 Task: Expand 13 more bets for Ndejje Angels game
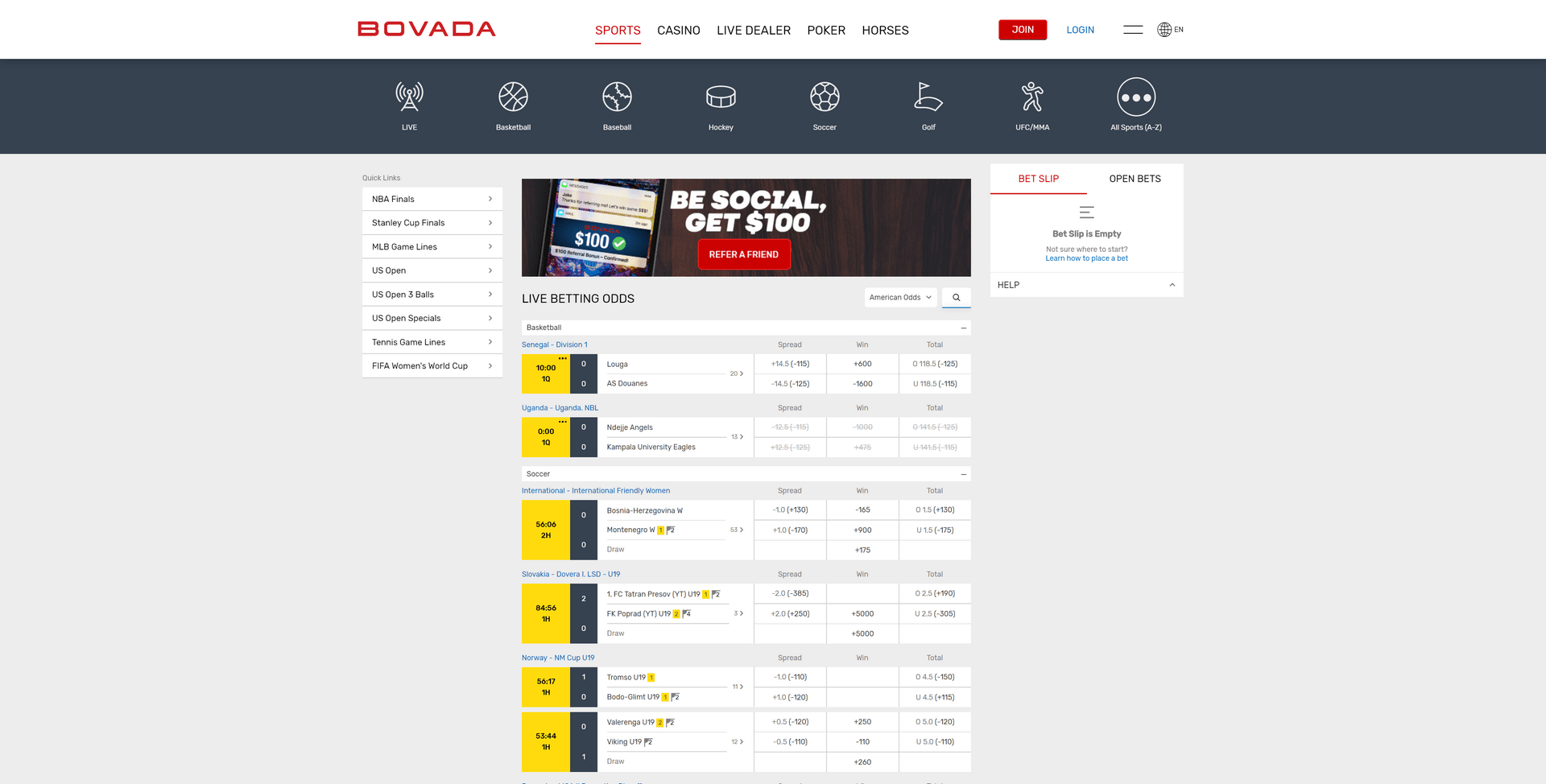coord(737,437)
